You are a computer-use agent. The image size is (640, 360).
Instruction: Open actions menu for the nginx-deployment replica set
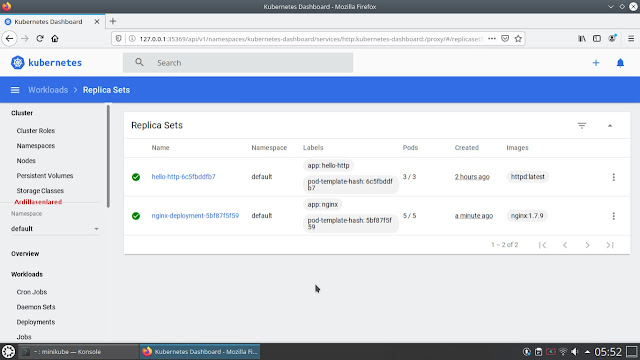613,216
